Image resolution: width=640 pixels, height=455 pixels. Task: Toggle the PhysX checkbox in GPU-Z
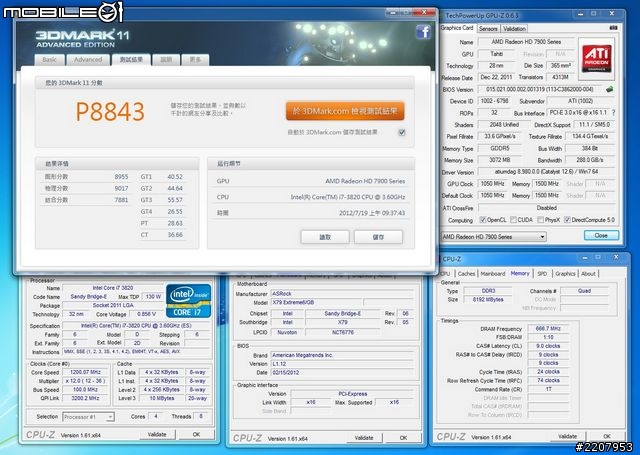point(540,220)
